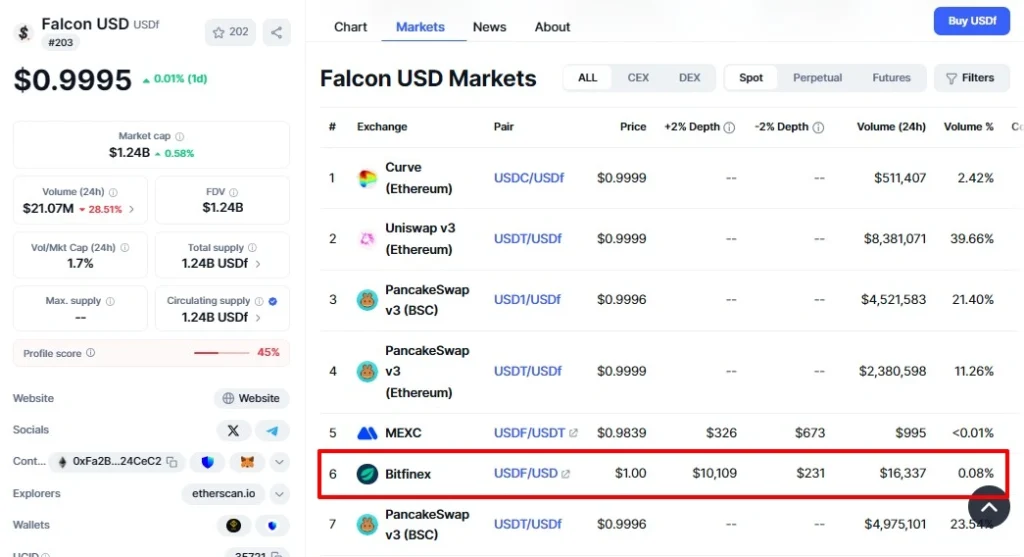Show FDV info icon
The image size is (1024, 557).
[234, 193]
